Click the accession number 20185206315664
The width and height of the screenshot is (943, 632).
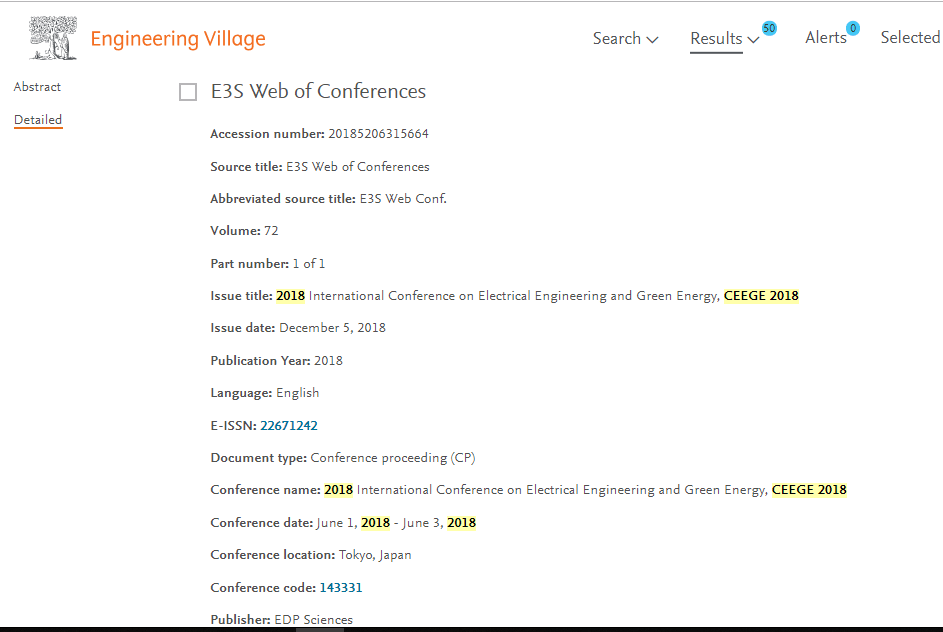(378, 134)
